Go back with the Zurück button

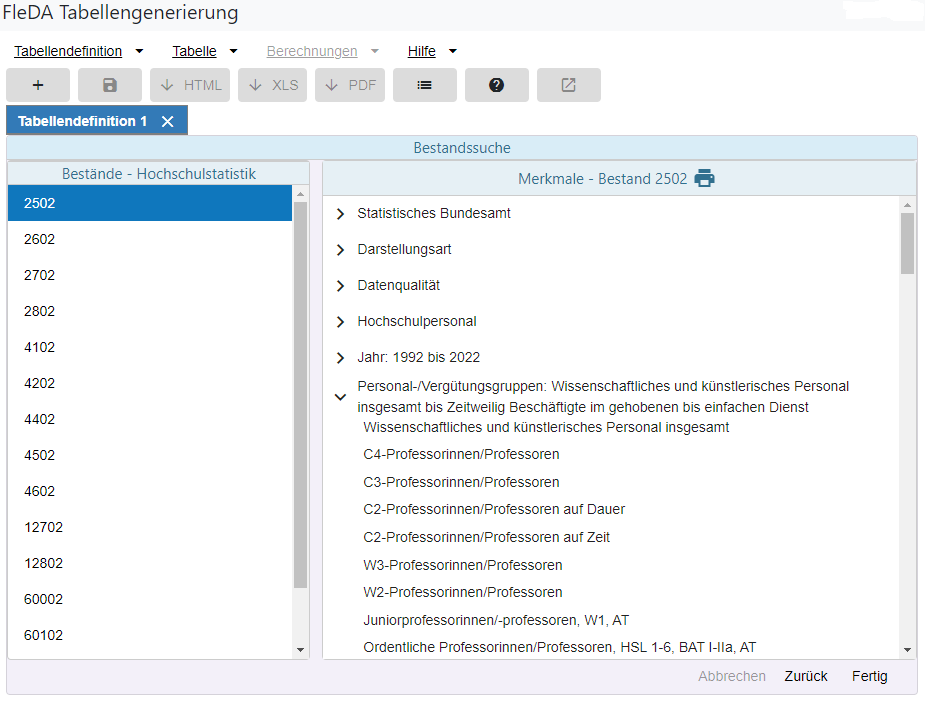pyautogui.click(x=805, y=676)
